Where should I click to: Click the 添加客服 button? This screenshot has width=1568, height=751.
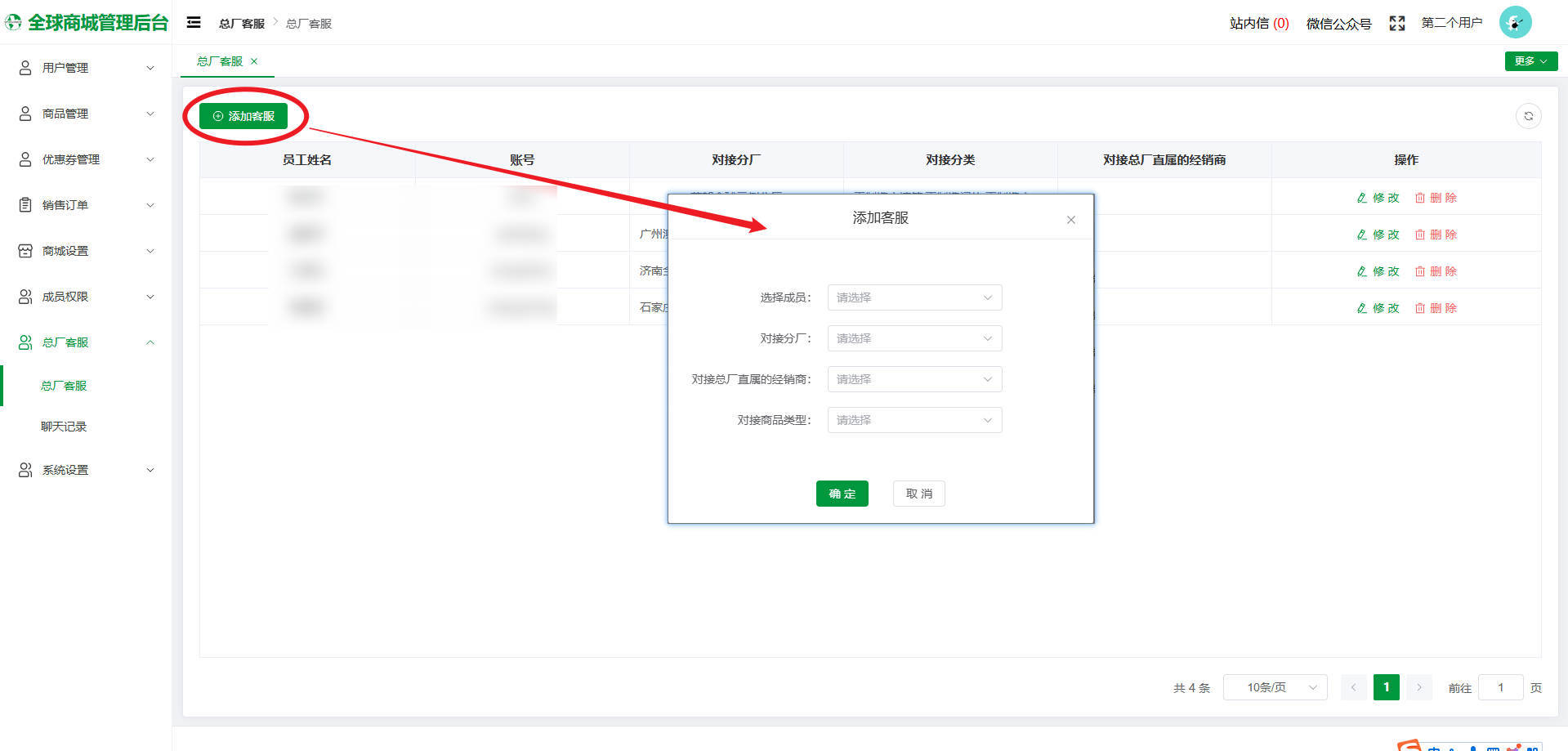[243, 116]
